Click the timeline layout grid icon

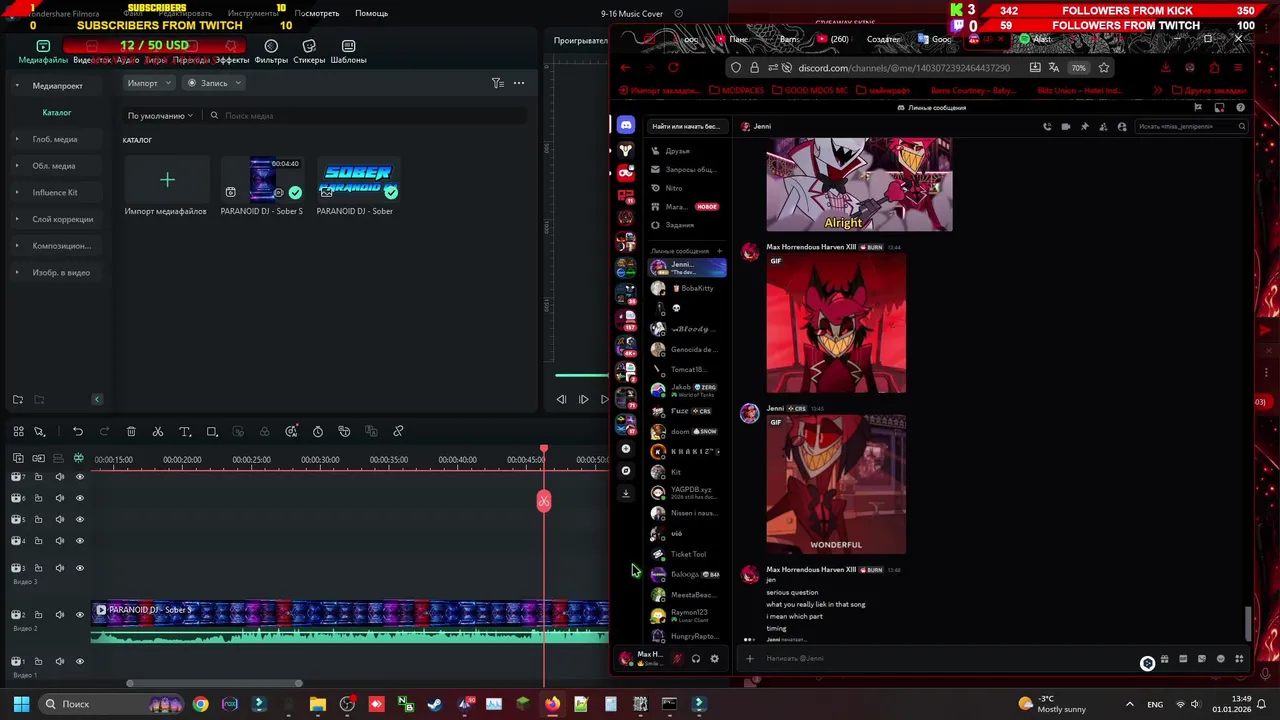tap(18, 431)
